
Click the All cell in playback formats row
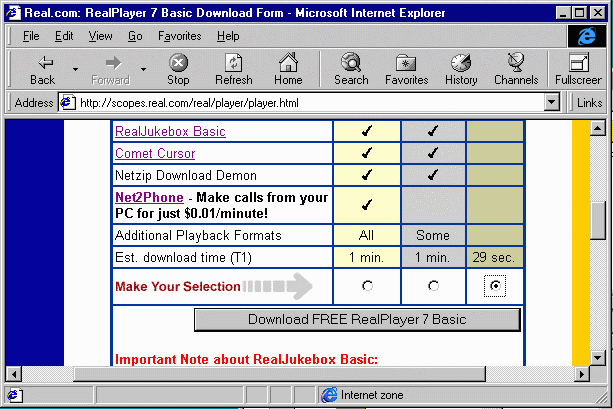[366, 235]
